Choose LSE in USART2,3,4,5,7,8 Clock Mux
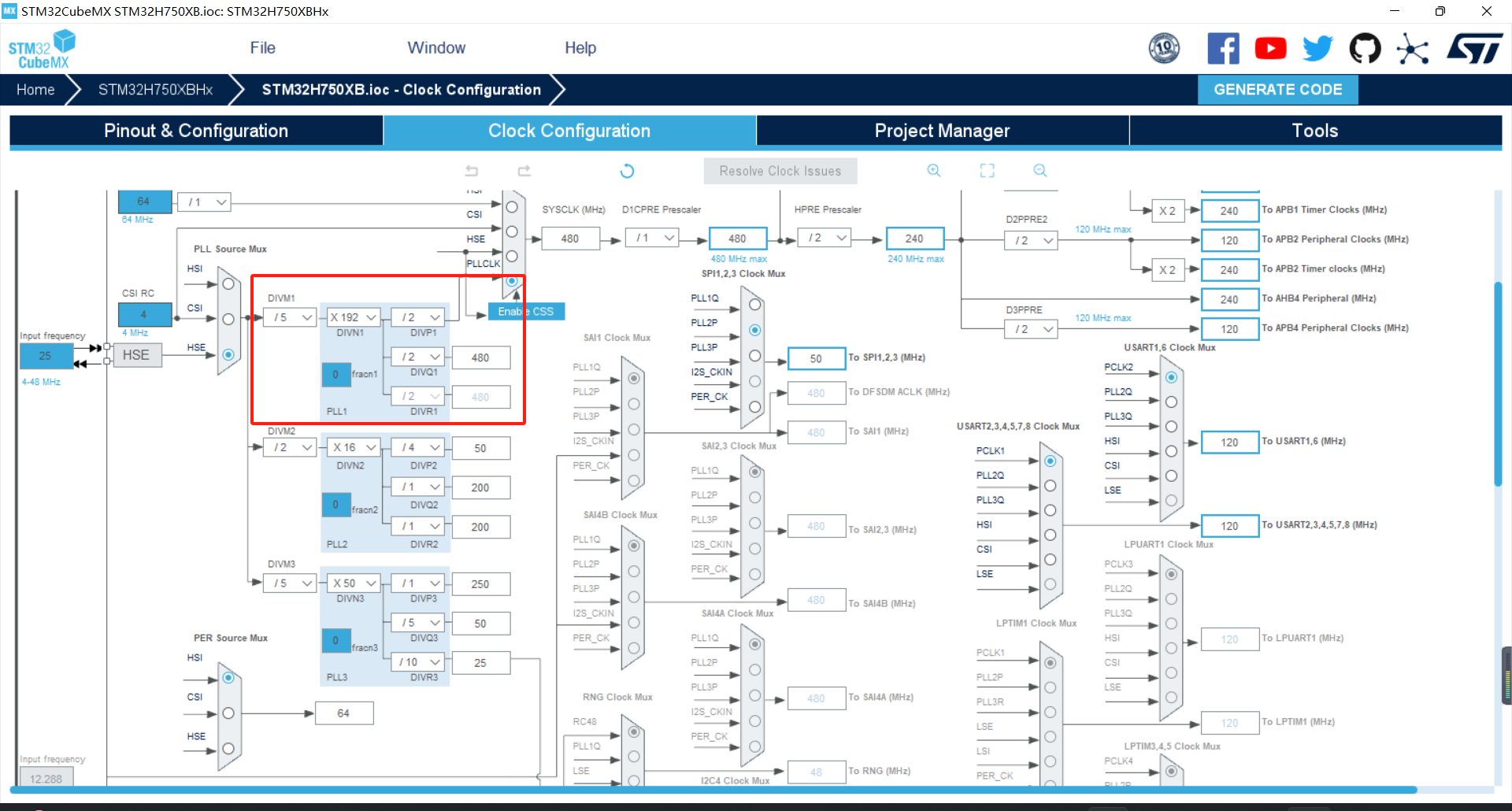The width and height of the screenshot is (1512, 811). 1050,584
